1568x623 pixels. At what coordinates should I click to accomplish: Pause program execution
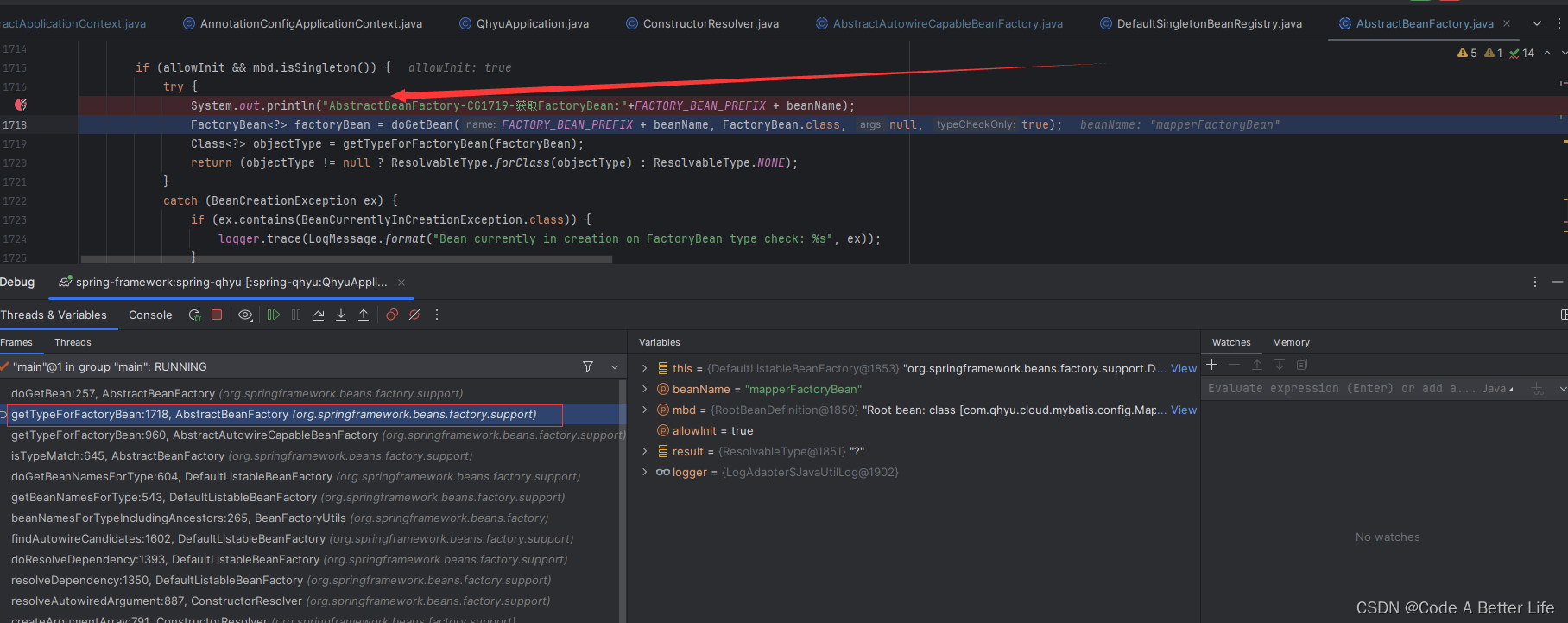click(296, 315)
